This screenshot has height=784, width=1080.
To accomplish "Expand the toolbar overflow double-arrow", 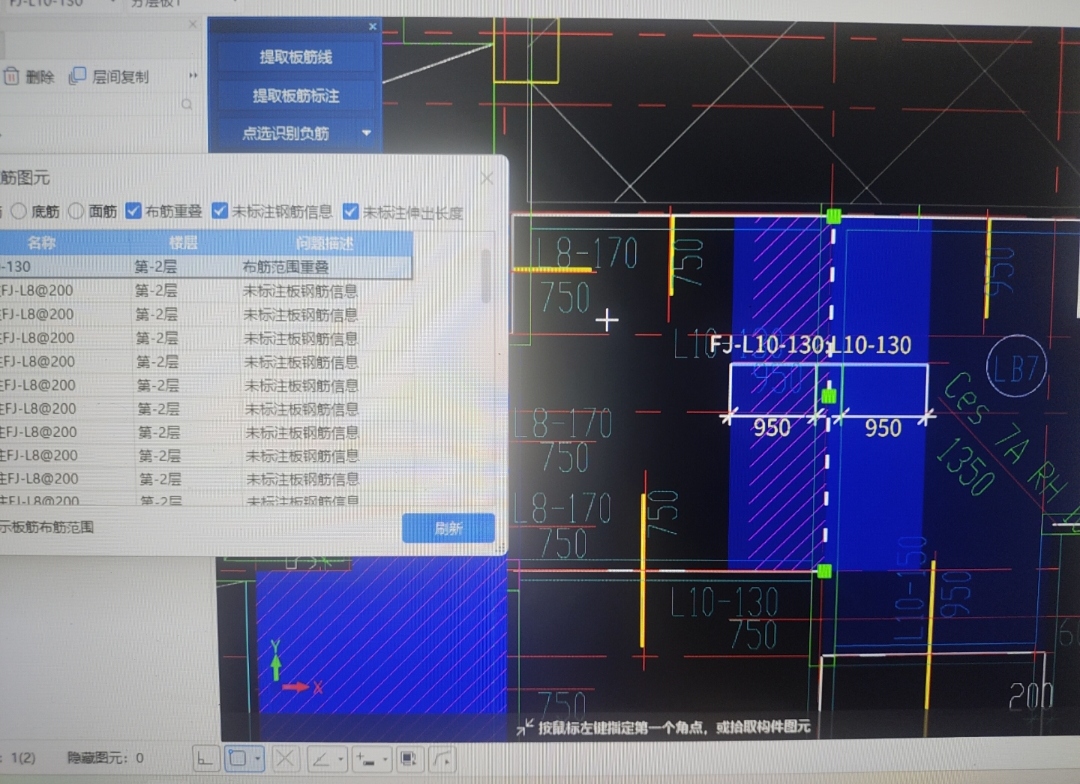I will (193, 75).
